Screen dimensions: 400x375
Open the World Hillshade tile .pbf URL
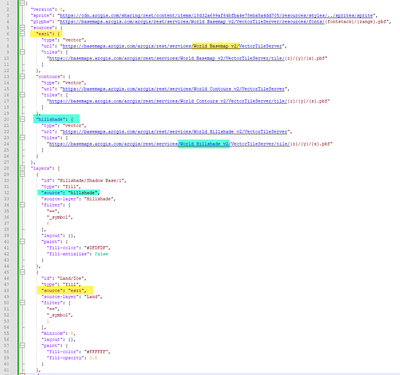pos(169,144)
